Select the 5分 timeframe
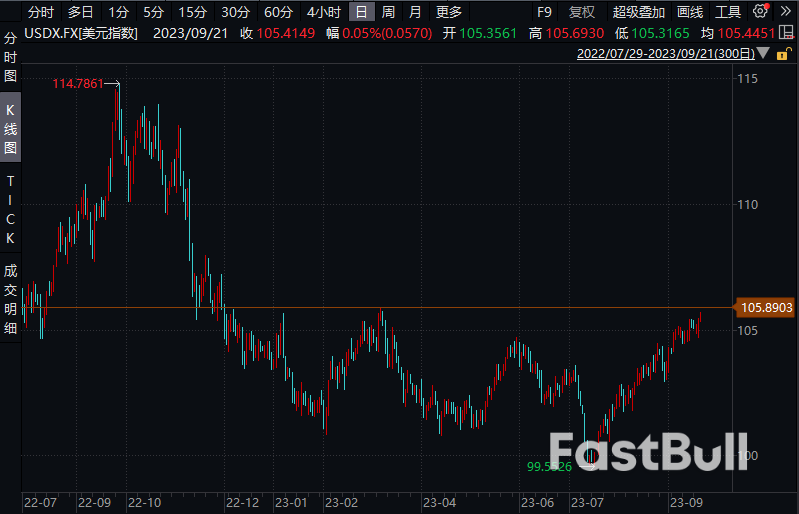Image resolution: width=799 pixels, height=514 pixels. [153, 12]
